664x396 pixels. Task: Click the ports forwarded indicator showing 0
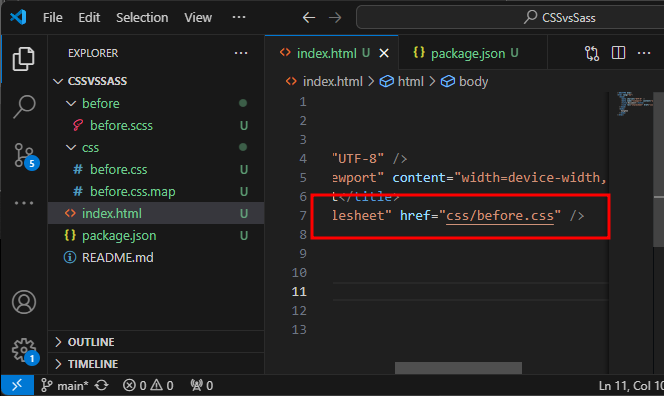point(202,385)
